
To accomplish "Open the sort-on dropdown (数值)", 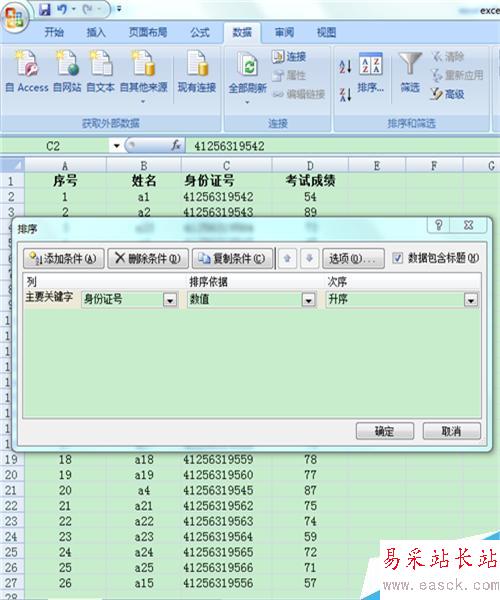I will tap(308, 300).
